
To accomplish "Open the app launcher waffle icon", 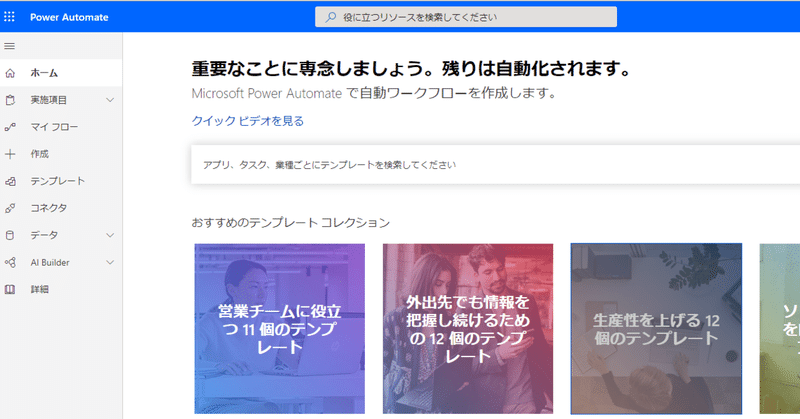I will [x=9, y=17].
